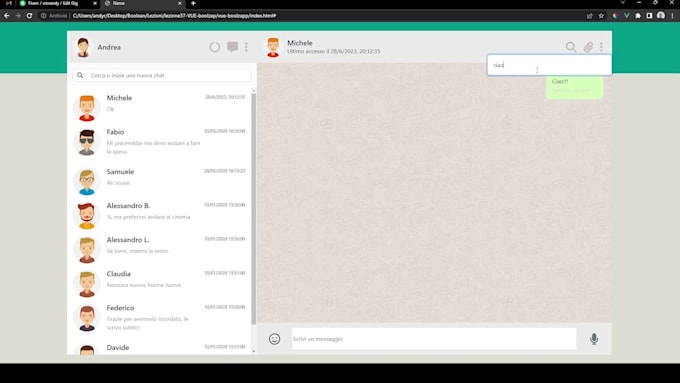
Task: Click the search messages magnifier in chat header
Action: [x=571, y=47]
